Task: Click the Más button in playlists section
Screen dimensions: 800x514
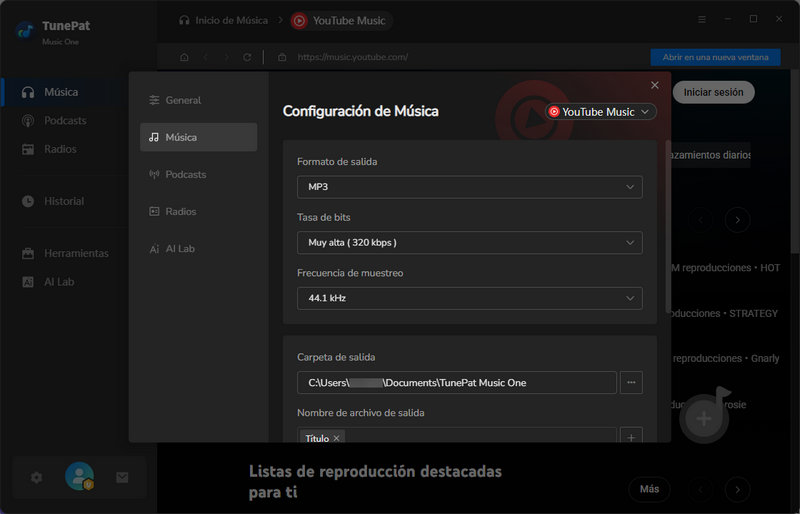Action: 649,489
